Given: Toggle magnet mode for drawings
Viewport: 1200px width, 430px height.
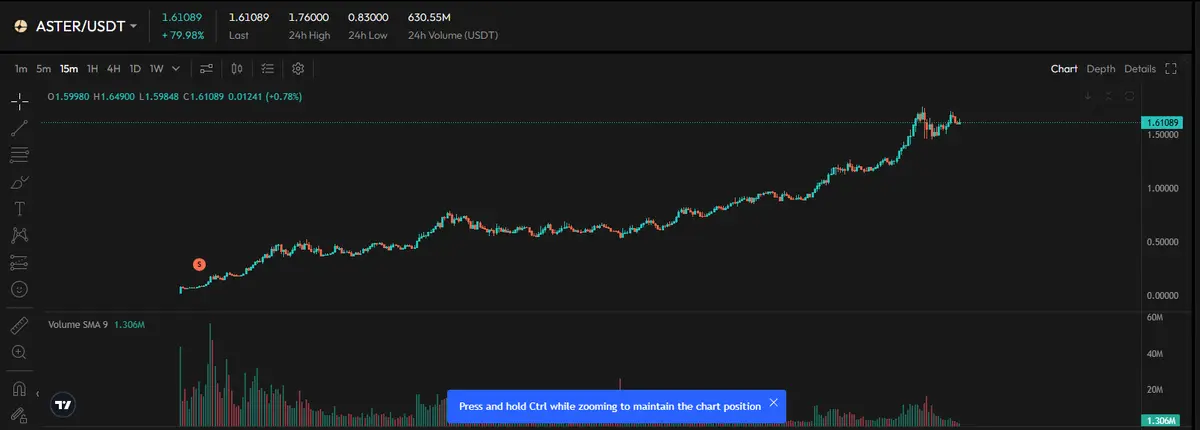Looking at the screenshot, I should pyautogui.click(x=19, y=388).
